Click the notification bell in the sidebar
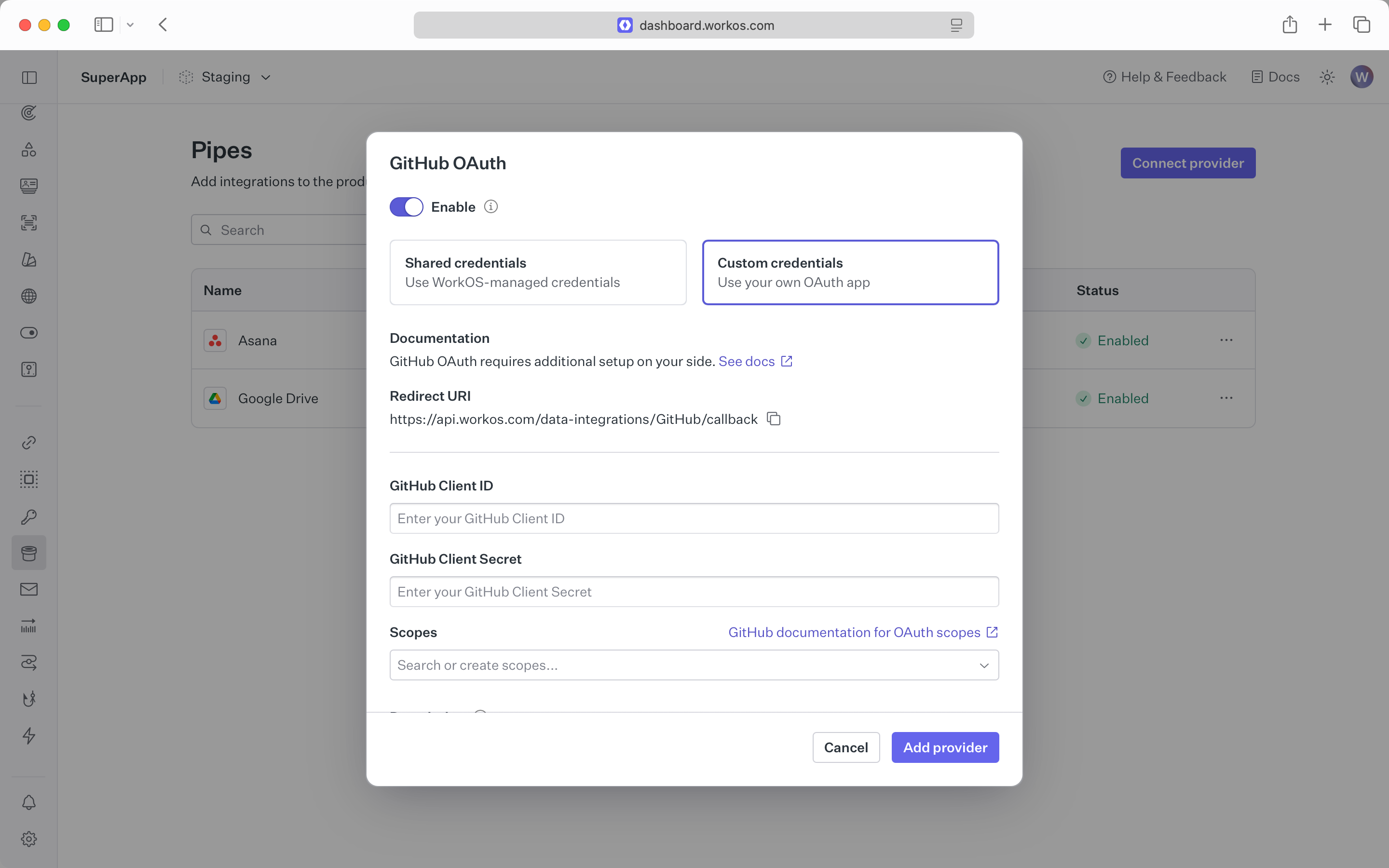 tap(28, 802)
